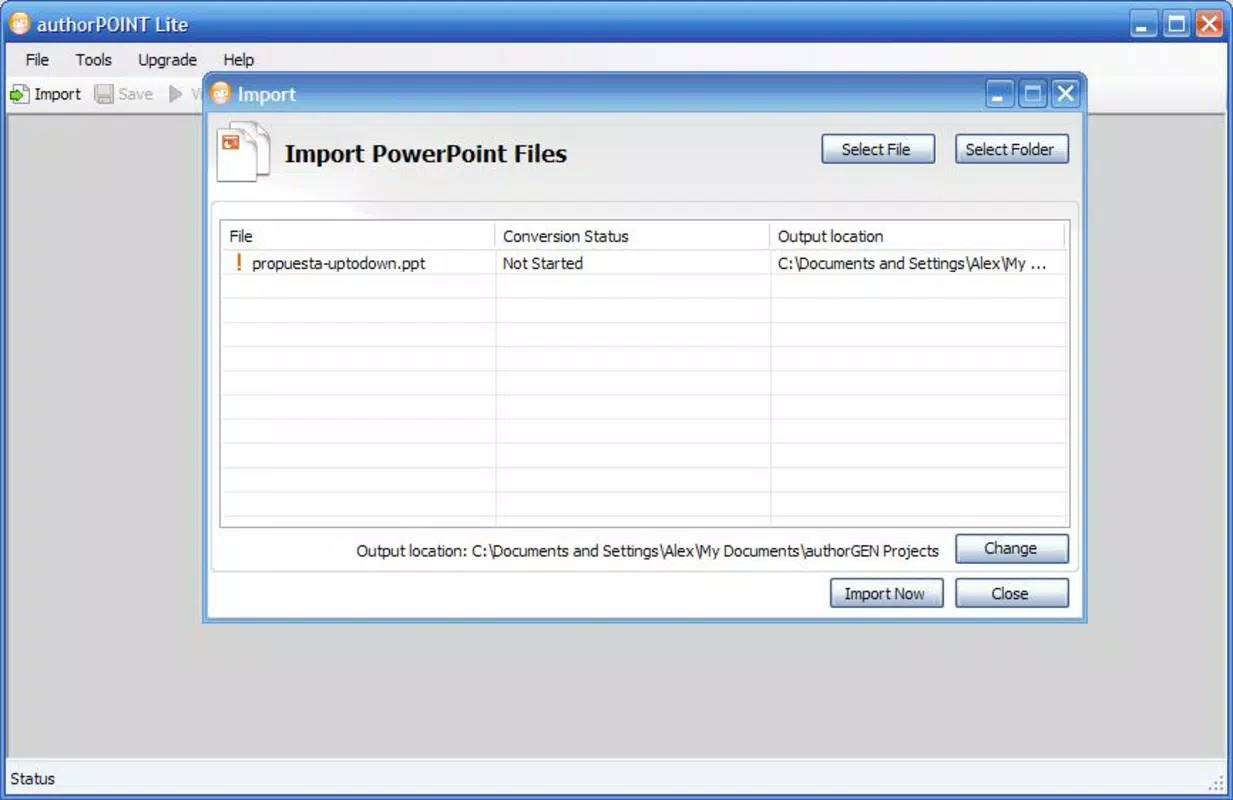Click the Close button in Import dialog
Image resolution: width=1233 pixels, height=800 pixels.
pyautogui.click(x=1012, y=593)
